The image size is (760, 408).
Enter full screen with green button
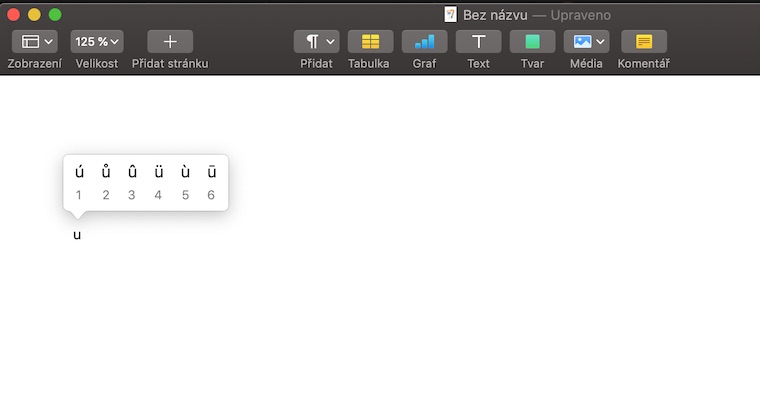coord(55,15)
